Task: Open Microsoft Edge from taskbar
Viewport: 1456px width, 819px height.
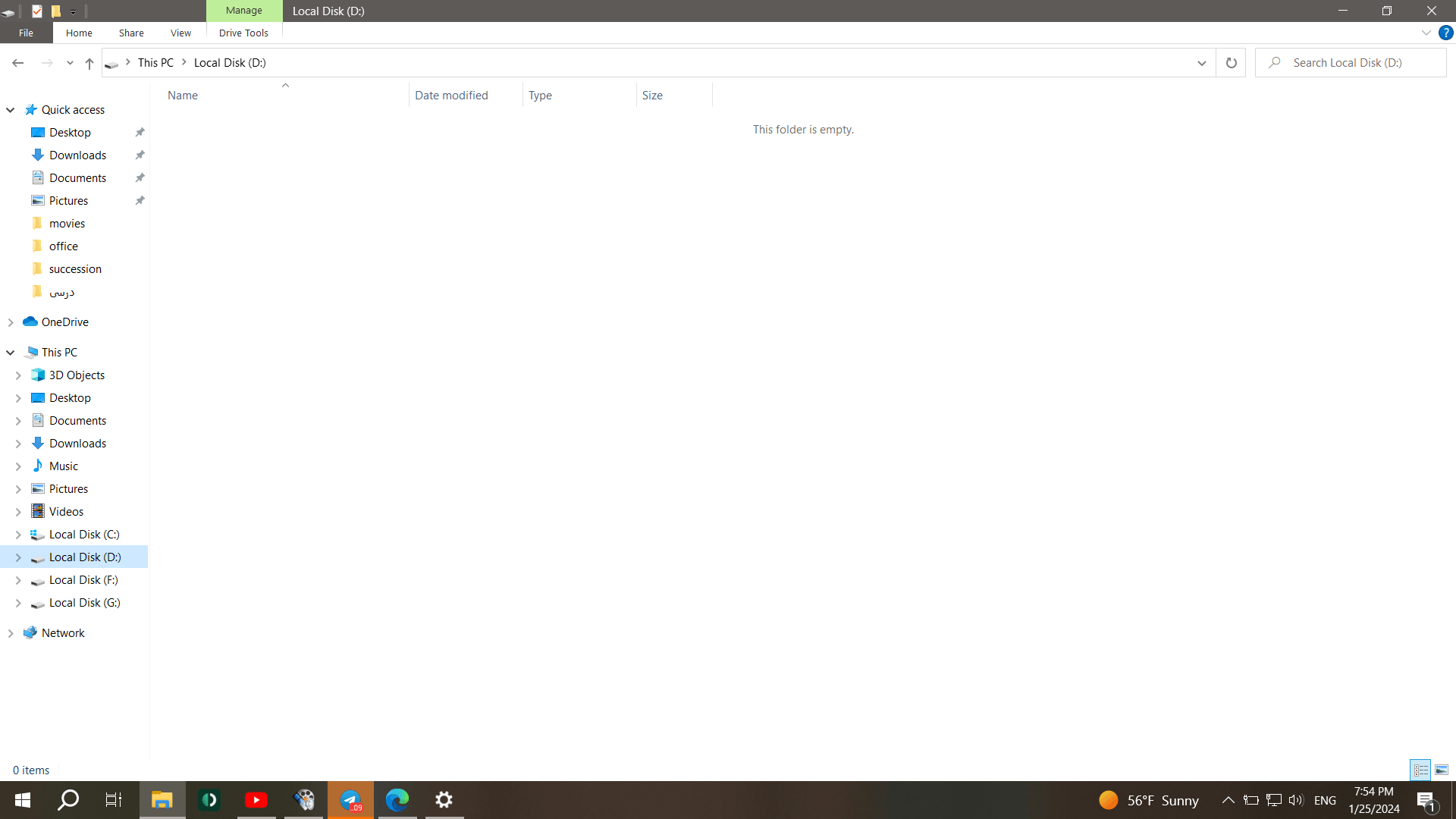Action: pos(397,800)
